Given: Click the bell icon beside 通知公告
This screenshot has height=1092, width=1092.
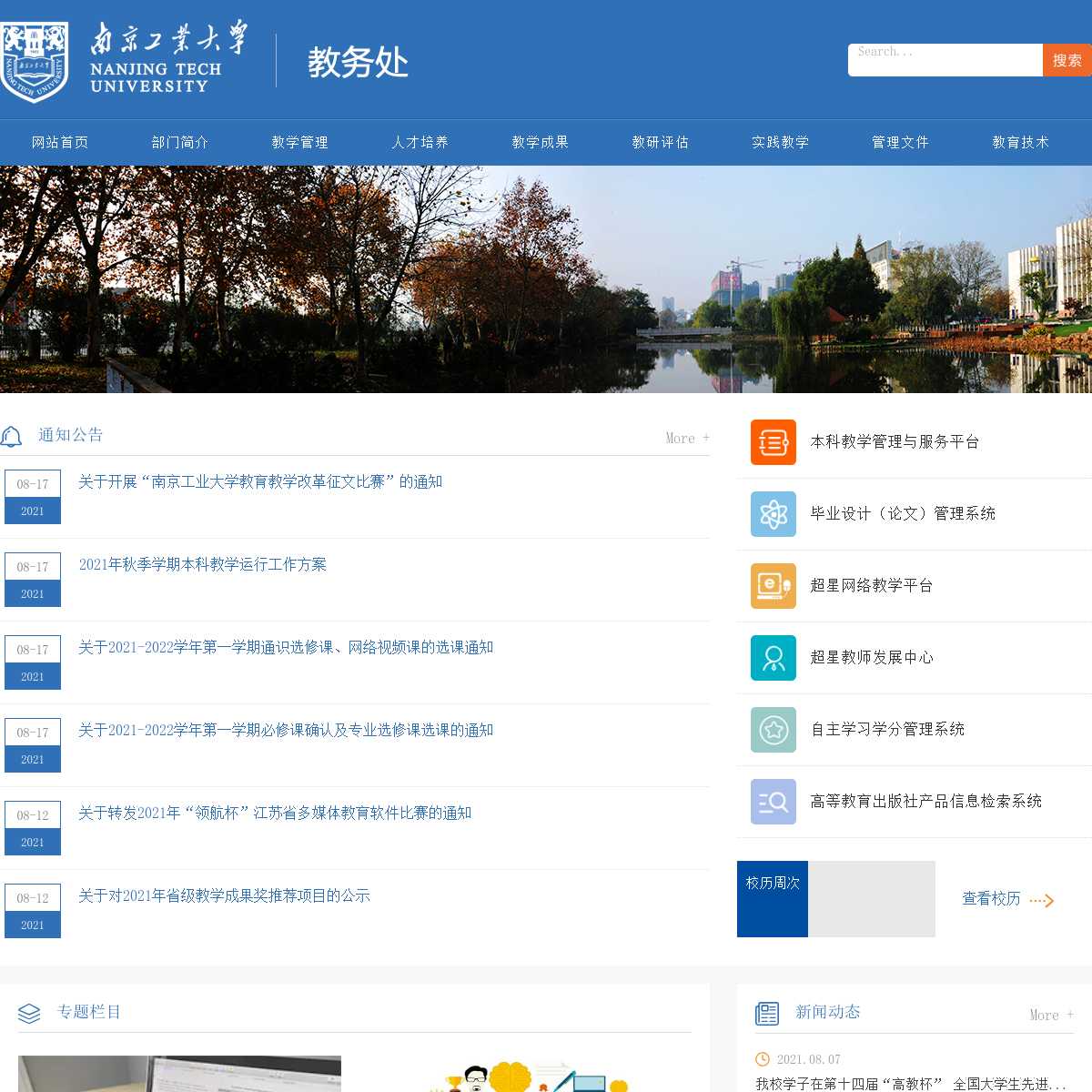Looking at the screenshot, I should point(12,437).
